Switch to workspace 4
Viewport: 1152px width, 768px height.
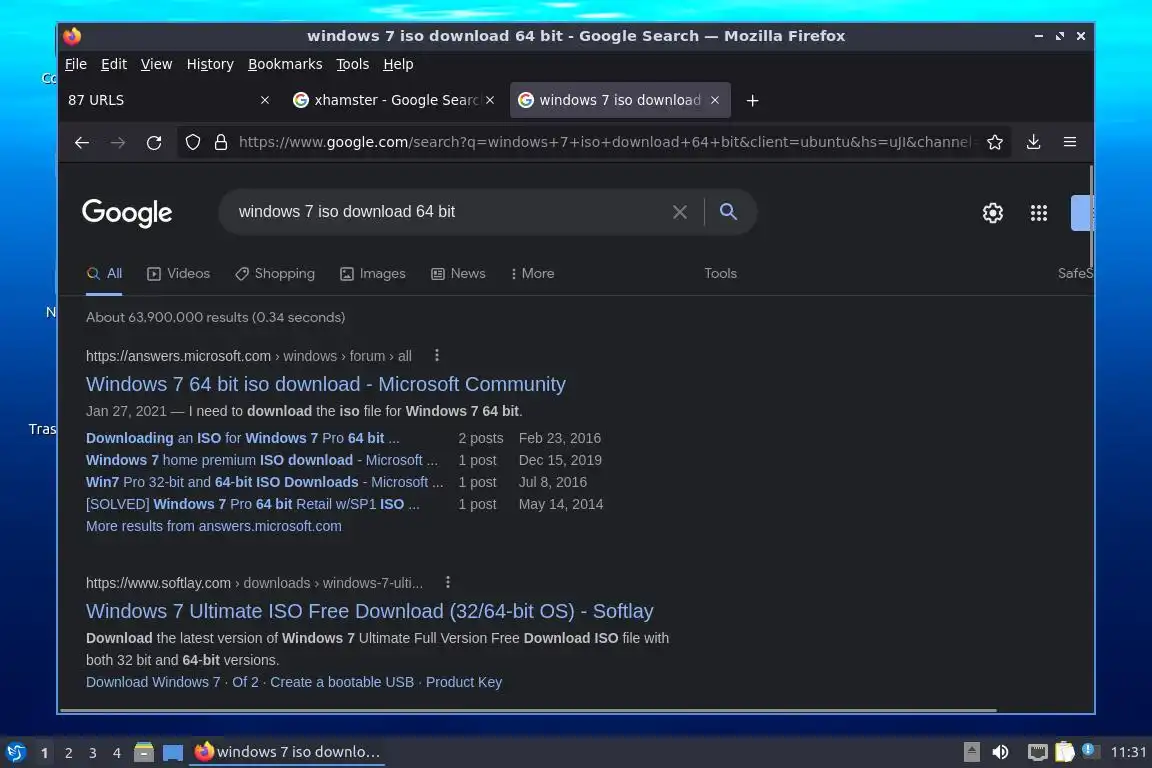click(117, 753)
